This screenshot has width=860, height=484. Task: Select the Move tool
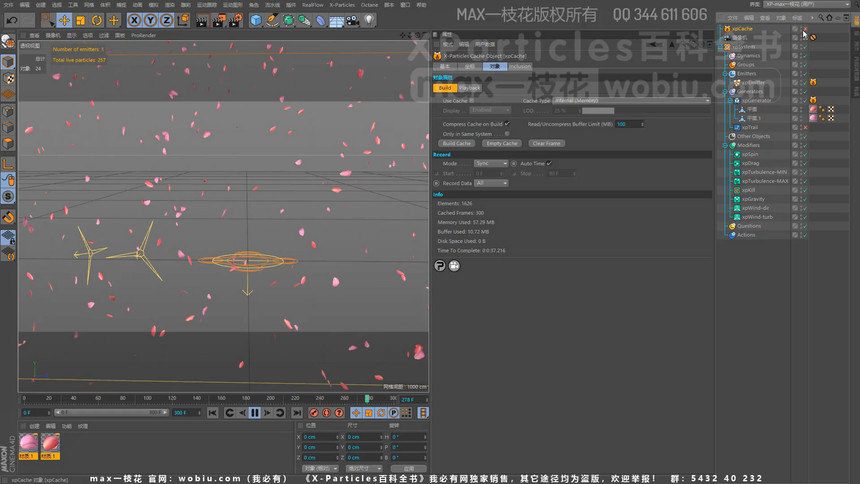(x=64, y=21)
